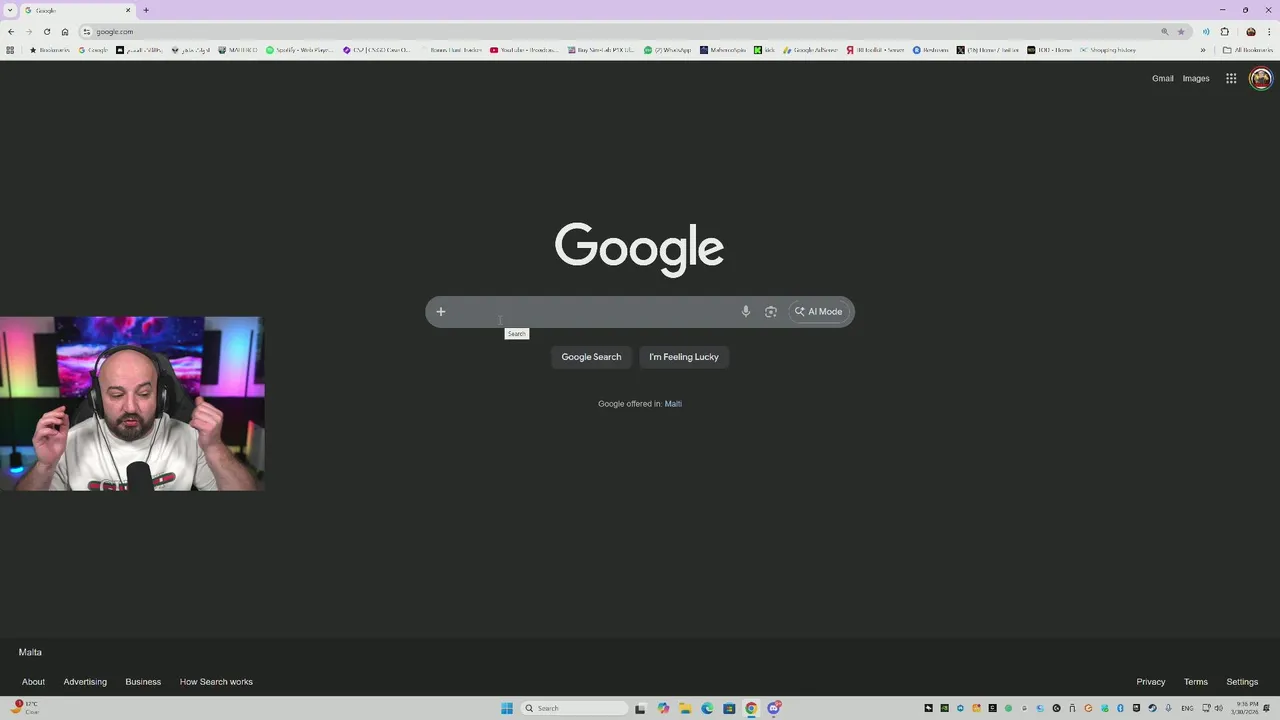Switch to AI Mode in search box
The height and width of the screenshot is (720, 1280).
point(819,312)
